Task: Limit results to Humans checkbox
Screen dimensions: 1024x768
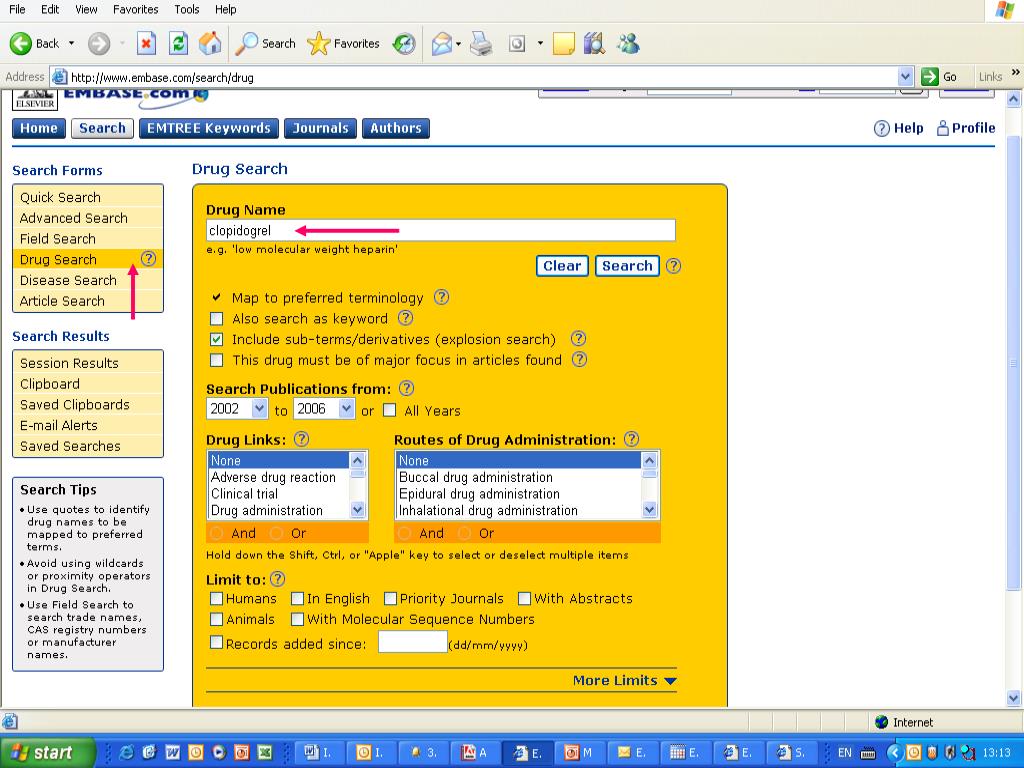Action: tap(216, 598)
